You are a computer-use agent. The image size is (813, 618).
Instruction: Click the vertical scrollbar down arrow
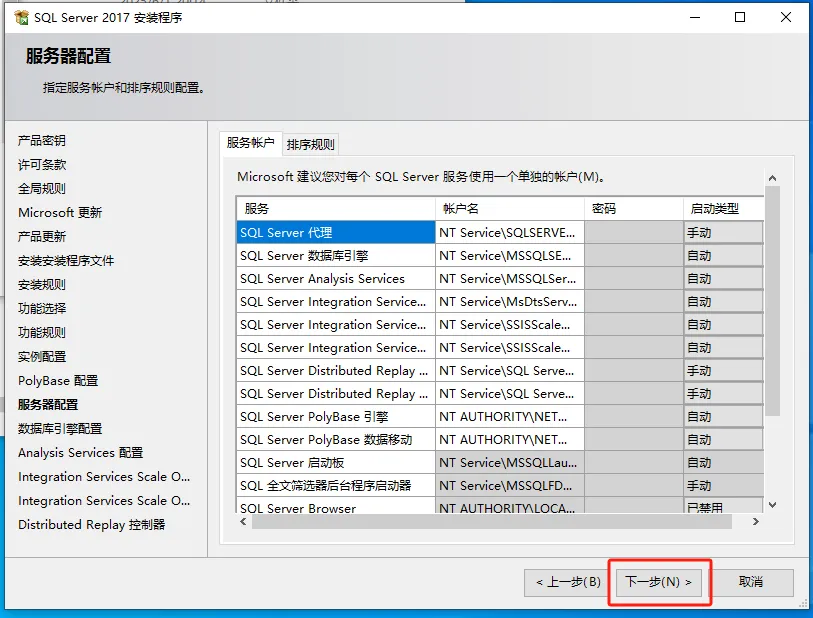coord(773,504)
